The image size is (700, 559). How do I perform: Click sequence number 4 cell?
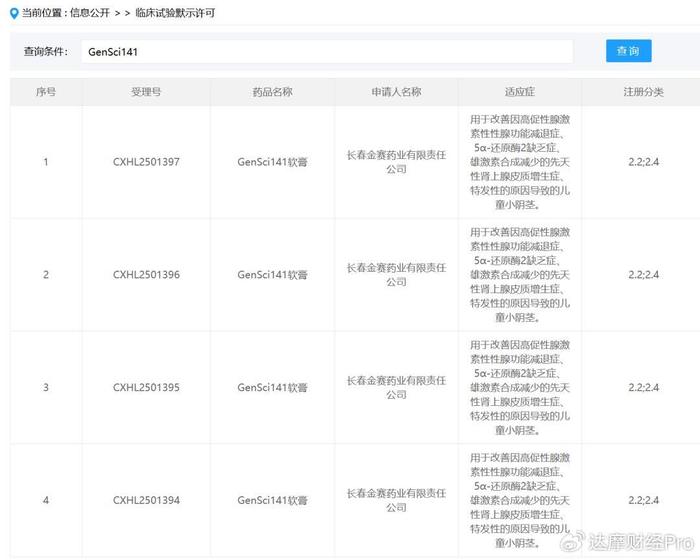coord(46,500)
